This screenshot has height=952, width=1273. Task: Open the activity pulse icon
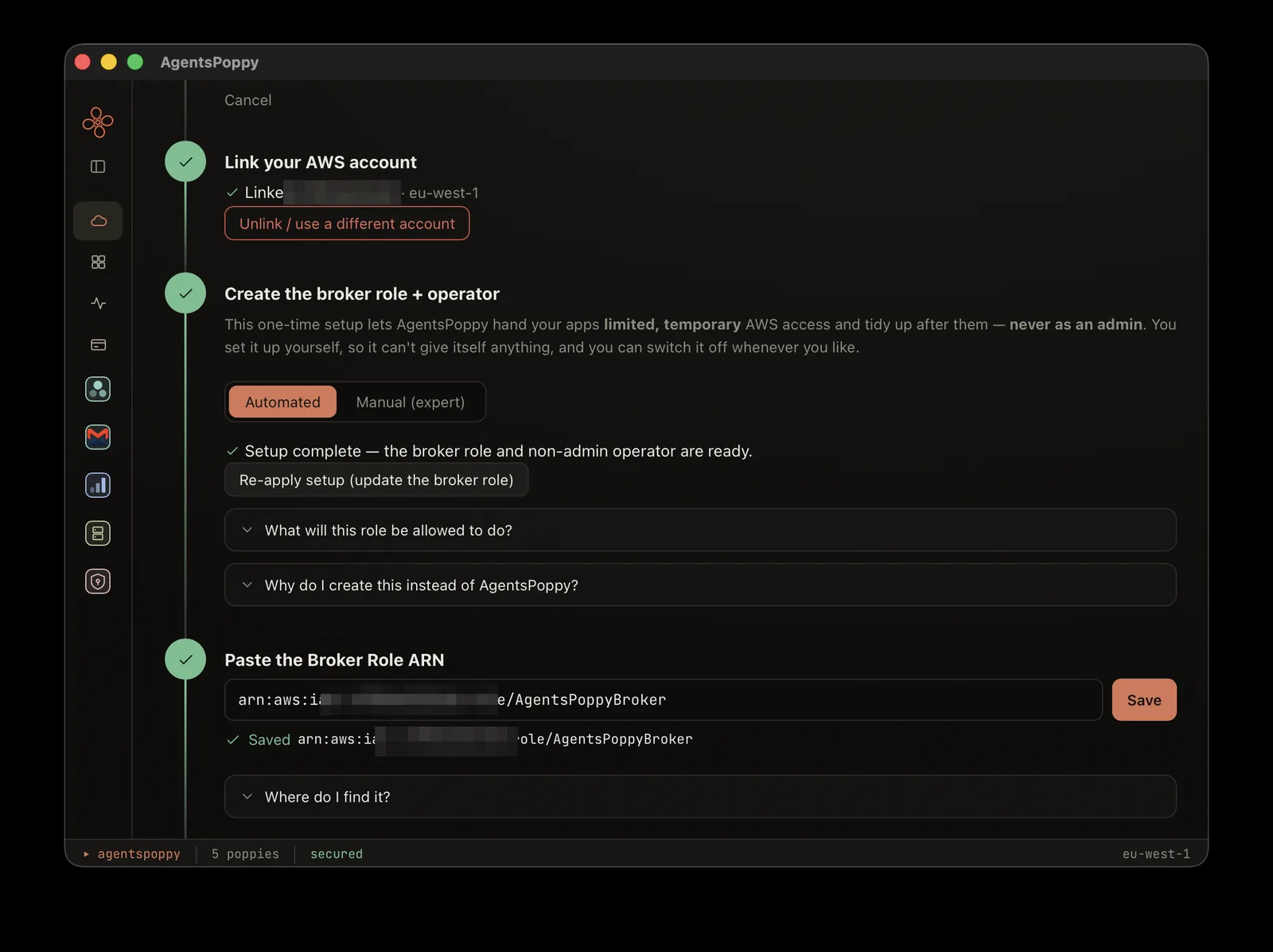(98, 303)
